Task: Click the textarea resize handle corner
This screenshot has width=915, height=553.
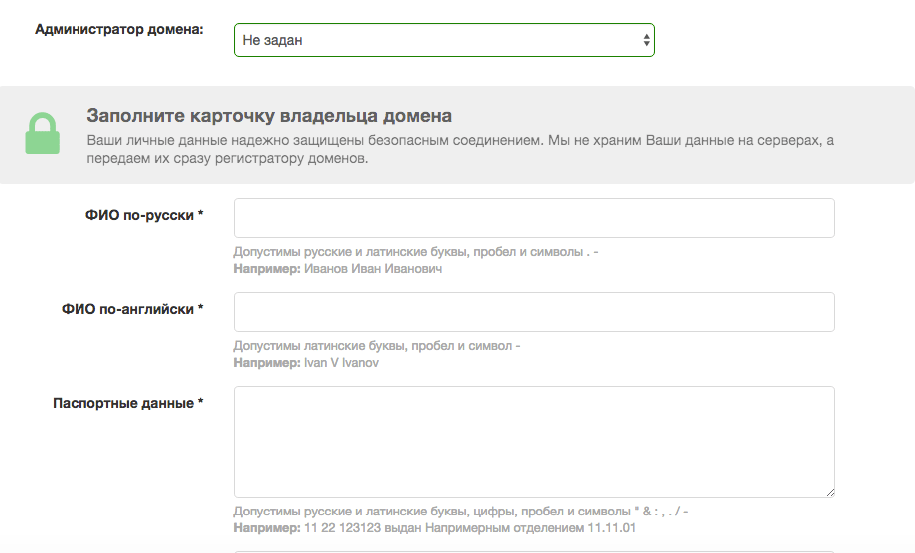Action: 830,493
